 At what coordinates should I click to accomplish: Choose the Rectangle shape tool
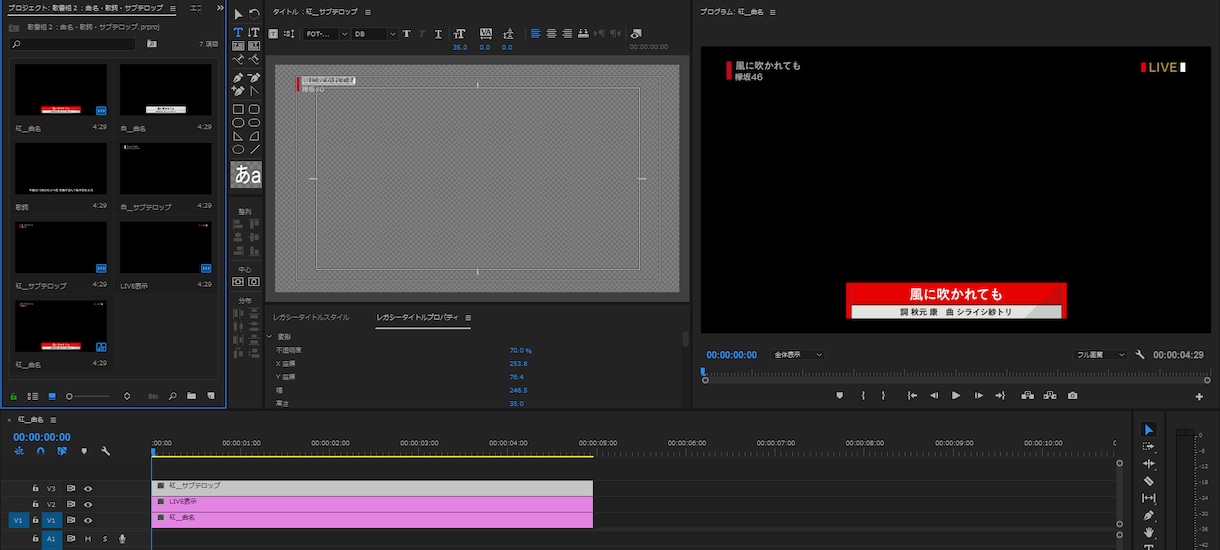[x=238, y=109]
